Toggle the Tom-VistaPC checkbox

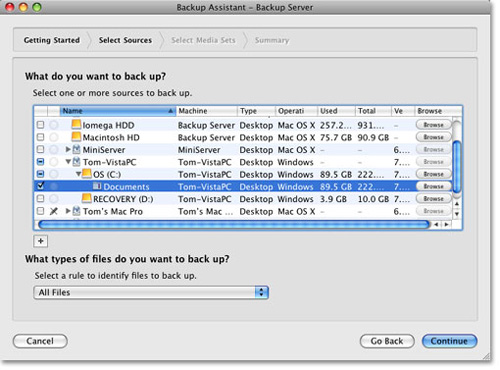[x=40, y=162]
